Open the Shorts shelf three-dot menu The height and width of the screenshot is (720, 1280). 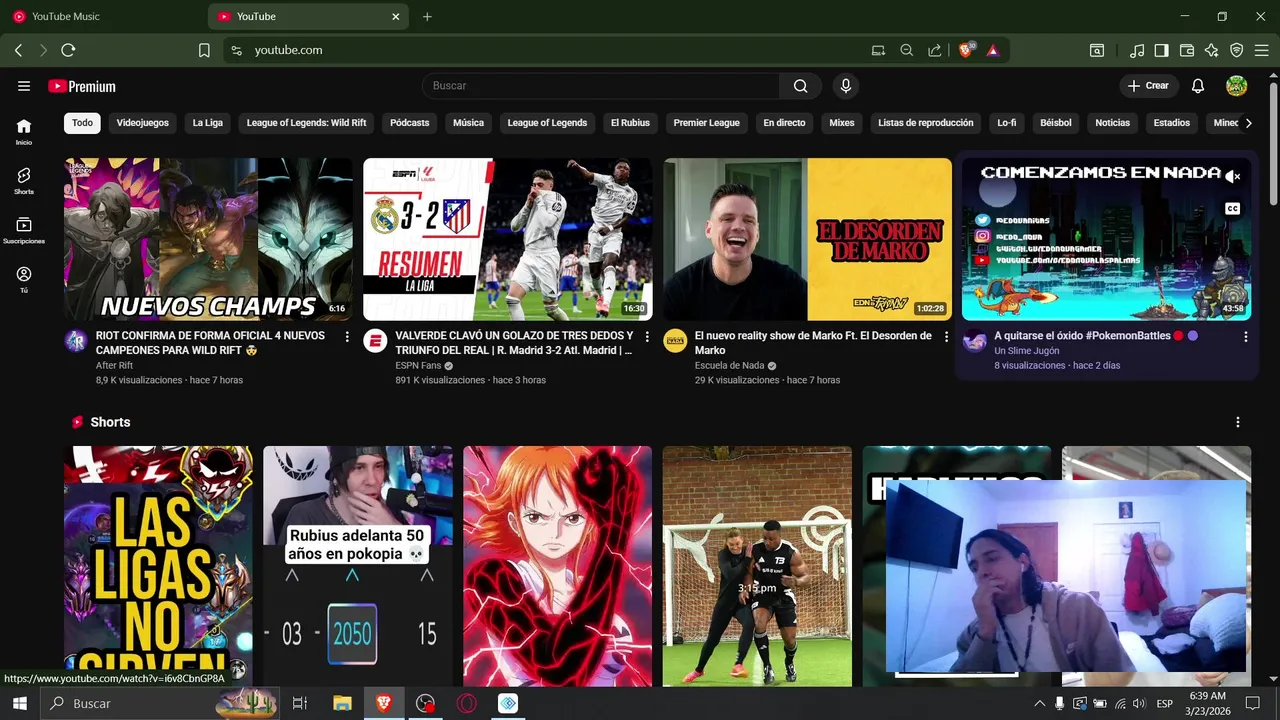pyautogui.click(x=1238, y=422)
